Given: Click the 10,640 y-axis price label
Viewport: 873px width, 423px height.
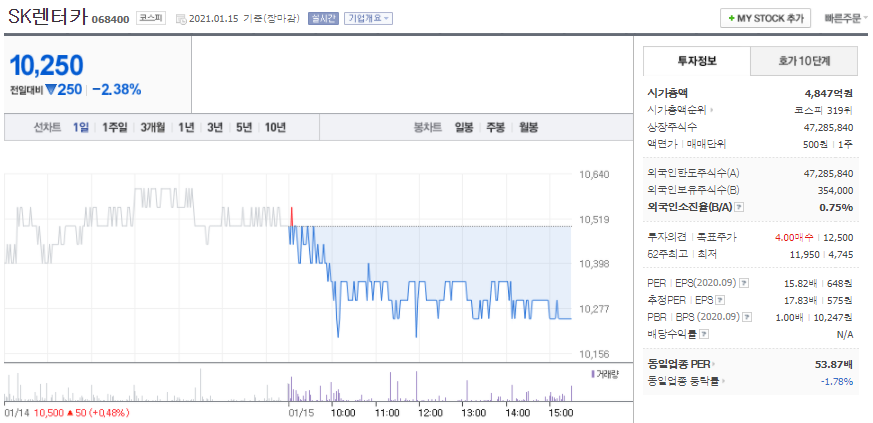Looking at the screenshot, I should click(594, 174).
